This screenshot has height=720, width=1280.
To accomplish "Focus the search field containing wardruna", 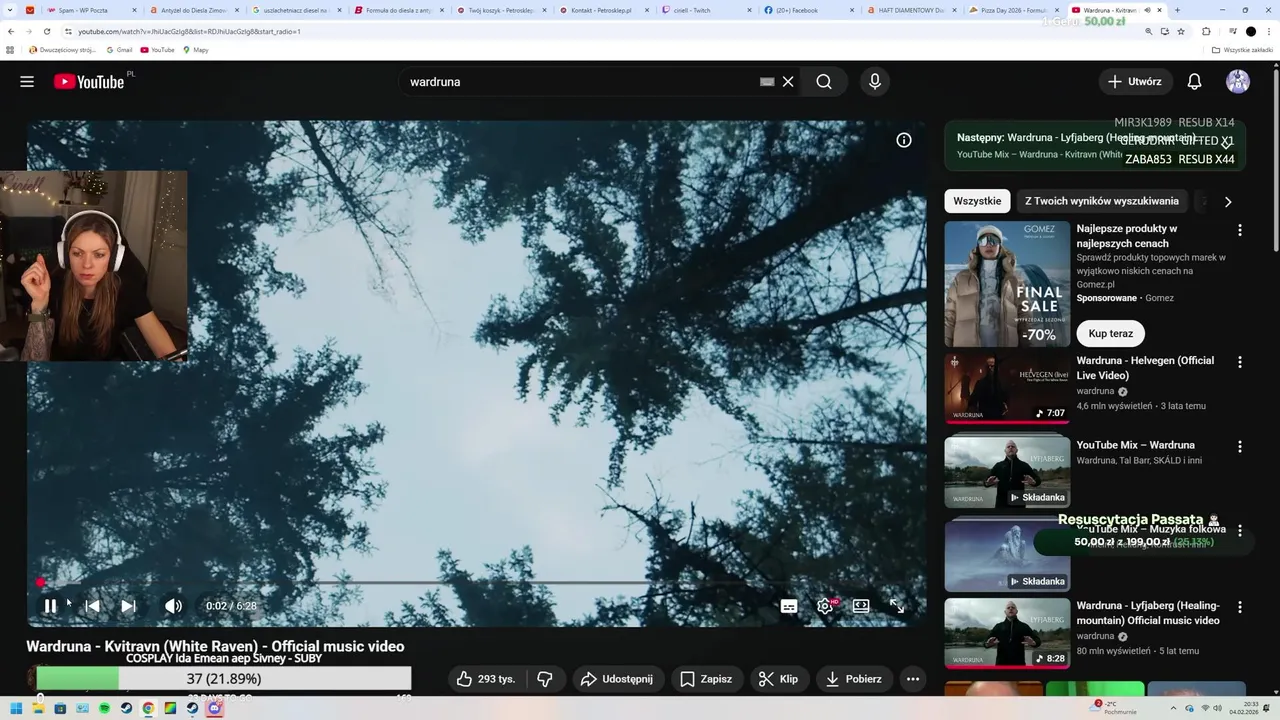I will click(x=580, y=82).
